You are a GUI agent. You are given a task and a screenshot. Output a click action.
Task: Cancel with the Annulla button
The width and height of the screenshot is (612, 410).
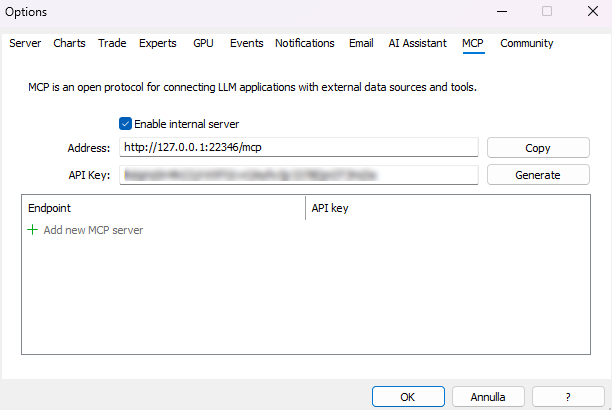click(488, 397)
